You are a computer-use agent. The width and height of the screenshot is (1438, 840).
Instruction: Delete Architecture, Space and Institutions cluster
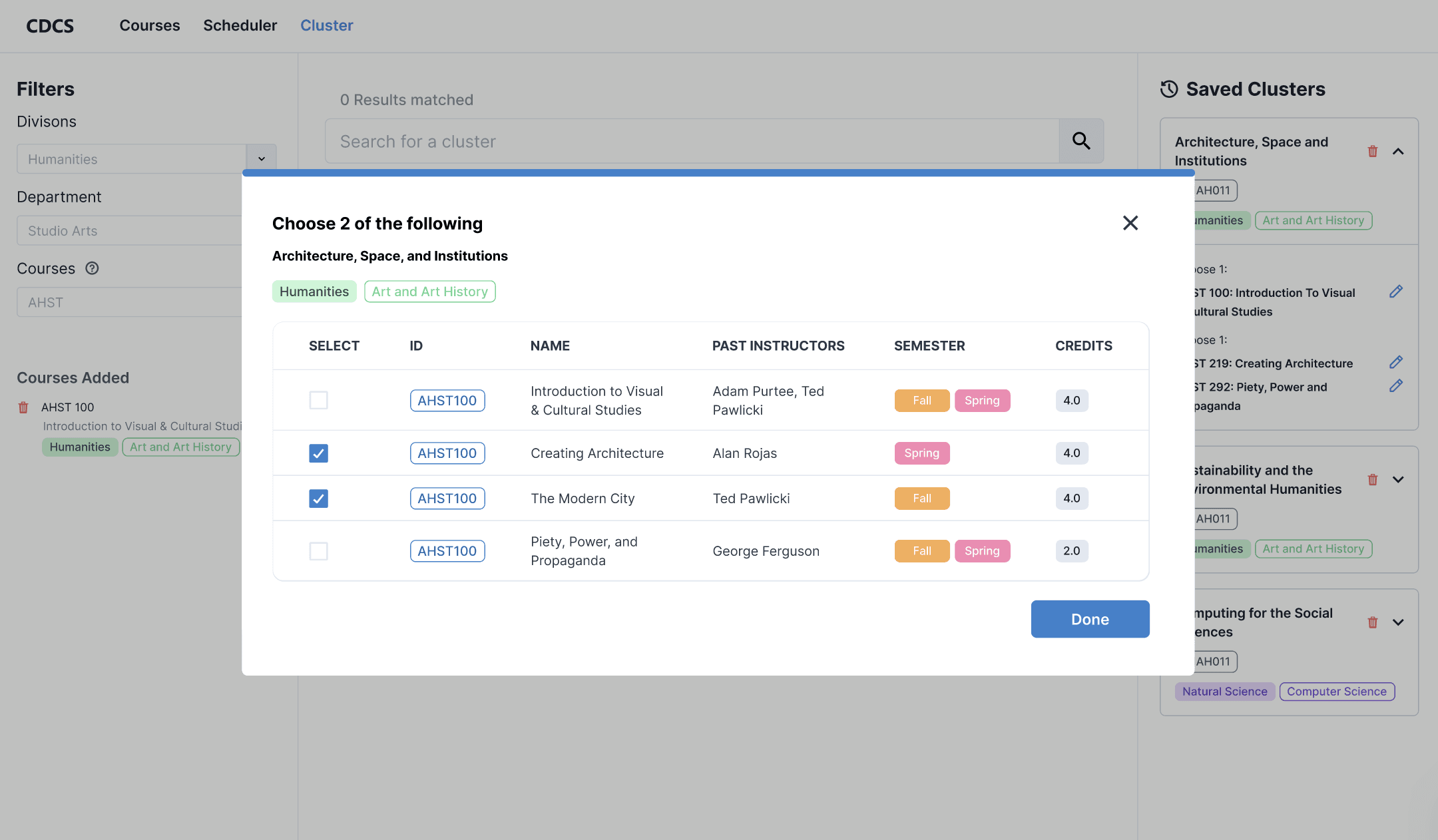click(x=1372, y=152)
